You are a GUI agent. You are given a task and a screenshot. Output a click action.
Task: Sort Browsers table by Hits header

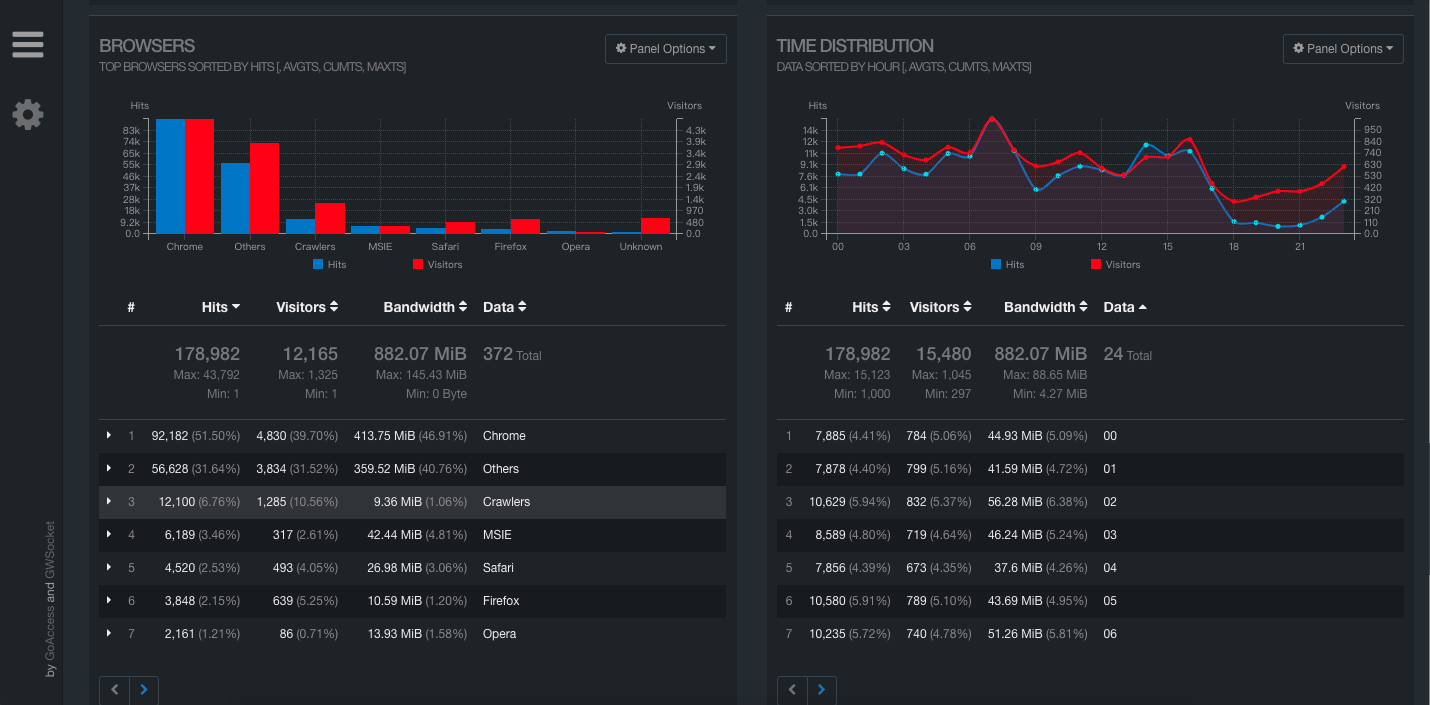pos(220,307)
